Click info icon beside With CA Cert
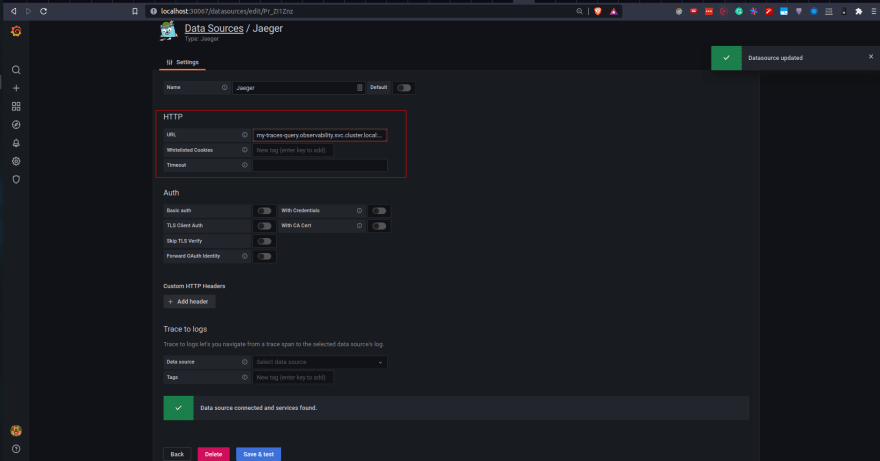 click(x=359, y=226)
